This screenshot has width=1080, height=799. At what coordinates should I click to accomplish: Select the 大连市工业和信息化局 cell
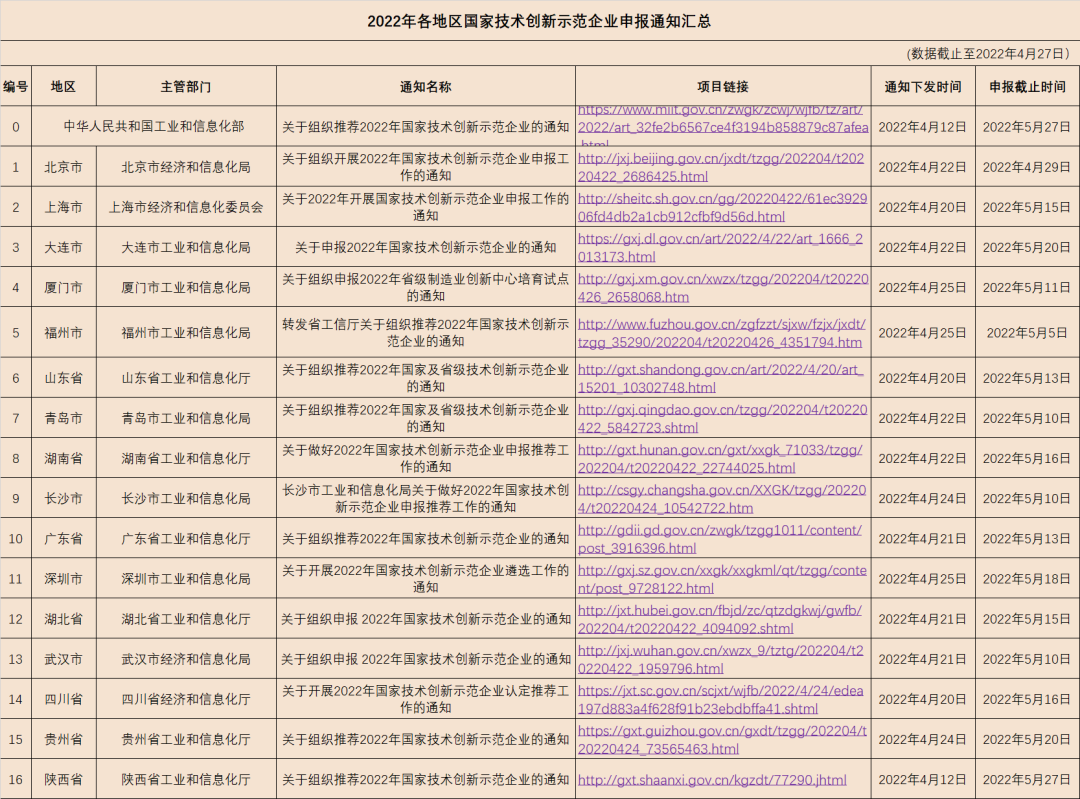186,247
